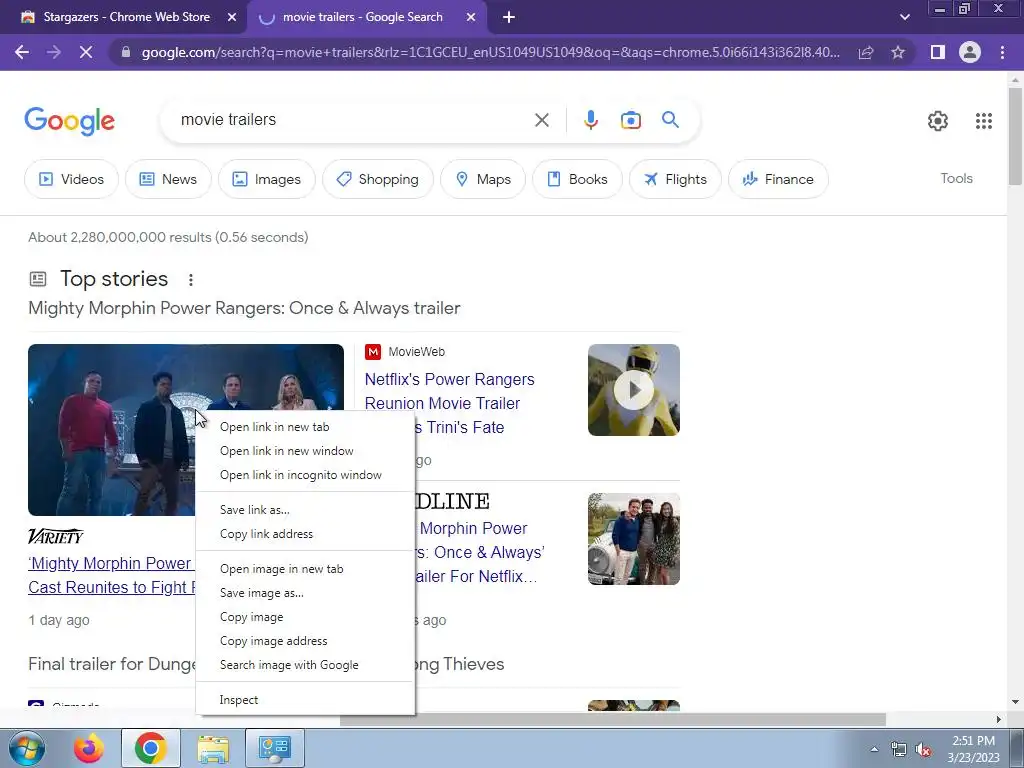Screen dimensions: 1024x768
Task: Open a new tab with plus button
Action: [509, 18]
